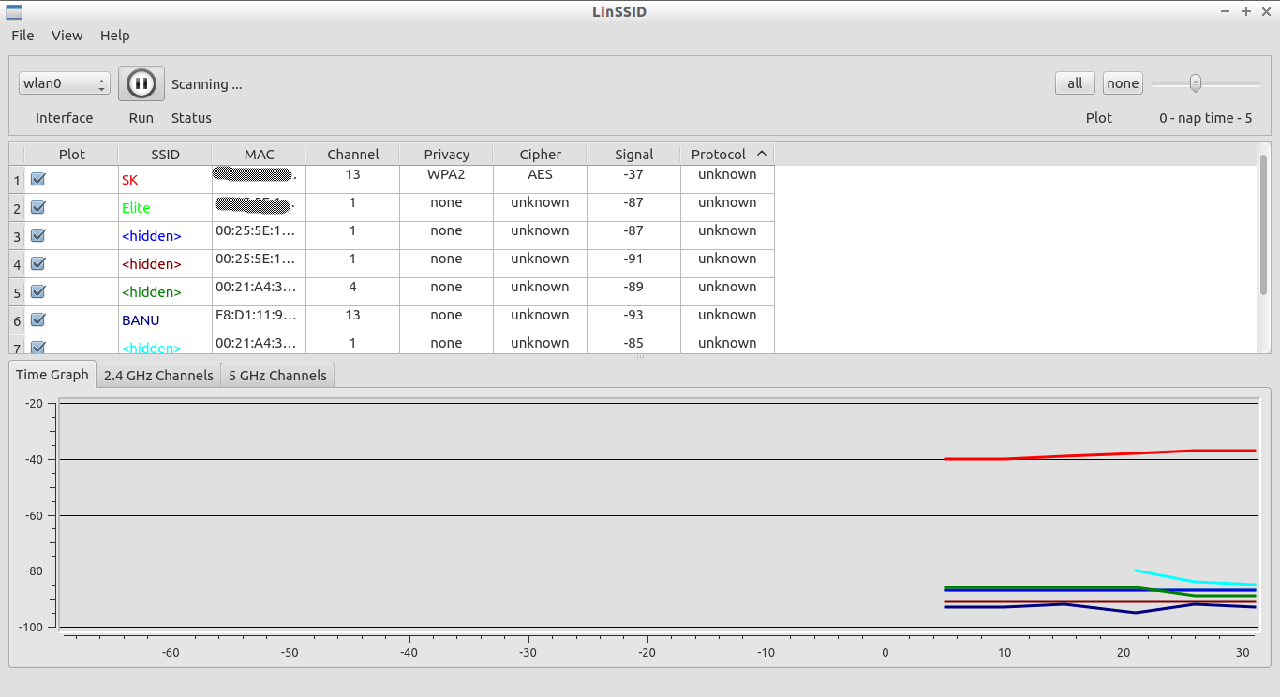
Task: Switch to the 2.4 GHz Channels tab
Action: click(x=158, y=375)
